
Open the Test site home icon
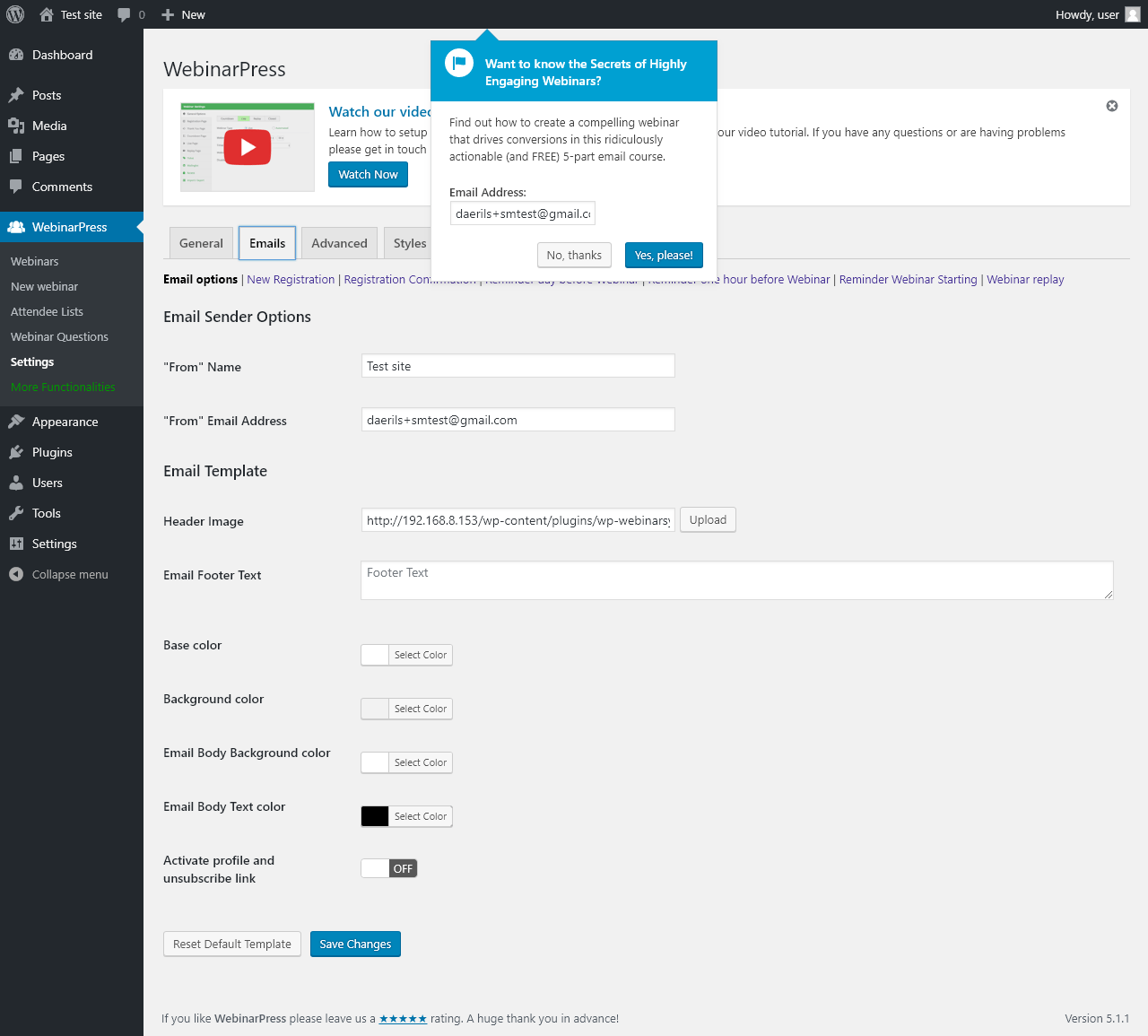(x=47, y=14)
